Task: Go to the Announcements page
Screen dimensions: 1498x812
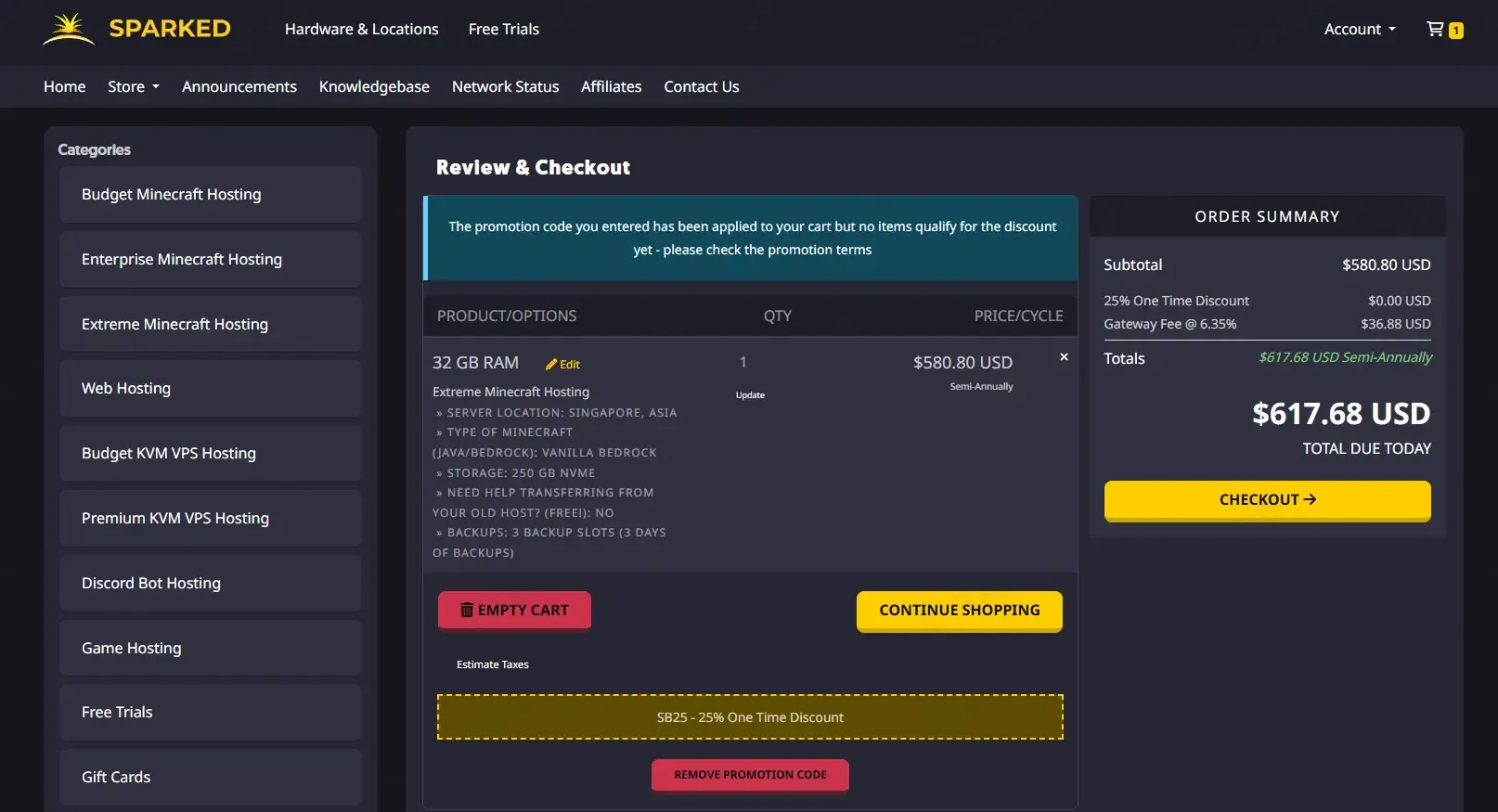Action: [x=239, y=86]
